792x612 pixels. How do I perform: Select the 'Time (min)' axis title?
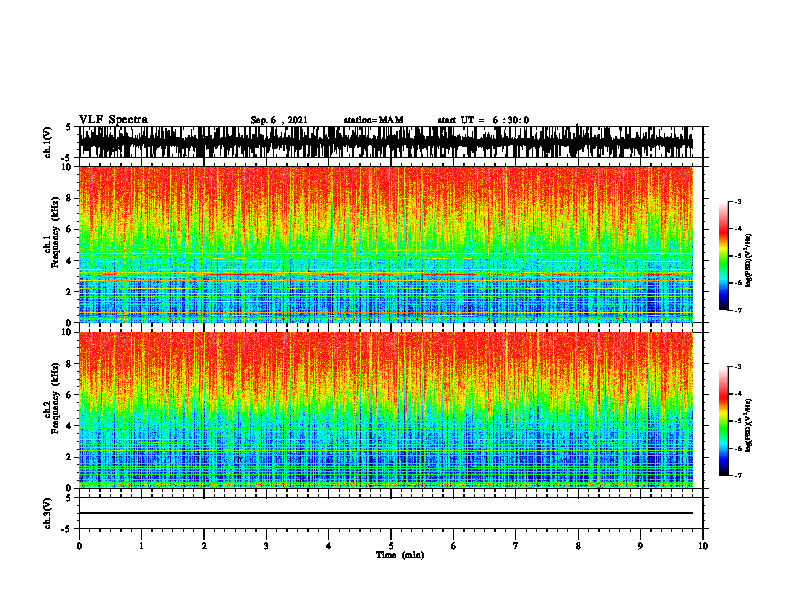(x=400, y=555)
